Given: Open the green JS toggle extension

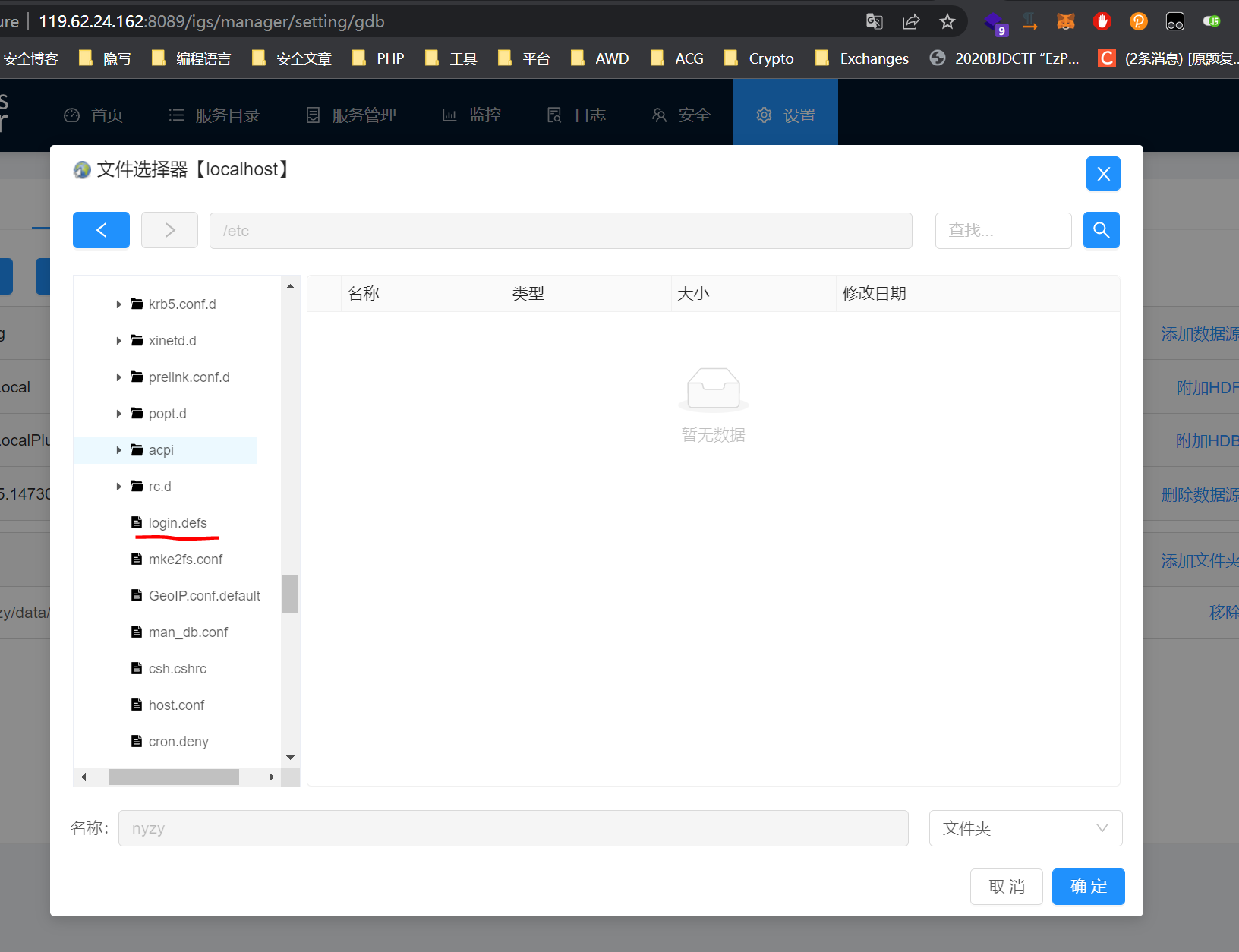Looking at the screenshot, I should [1212, 21].
